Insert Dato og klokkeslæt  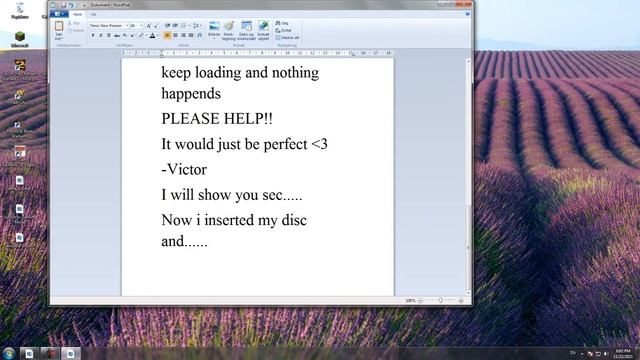click(x=247, y=31)
